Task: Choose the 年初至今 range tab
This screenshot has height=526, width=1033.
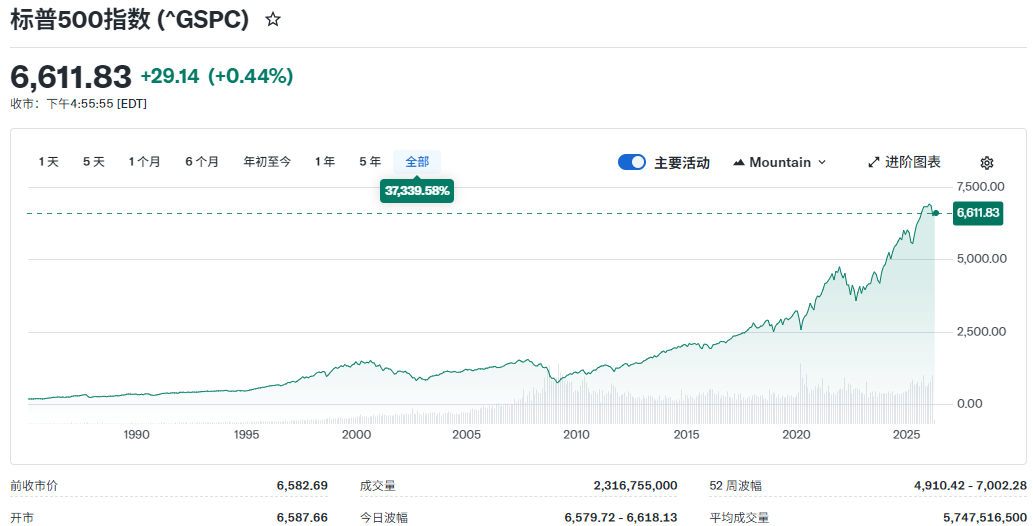Action: (x=267, y=161)
